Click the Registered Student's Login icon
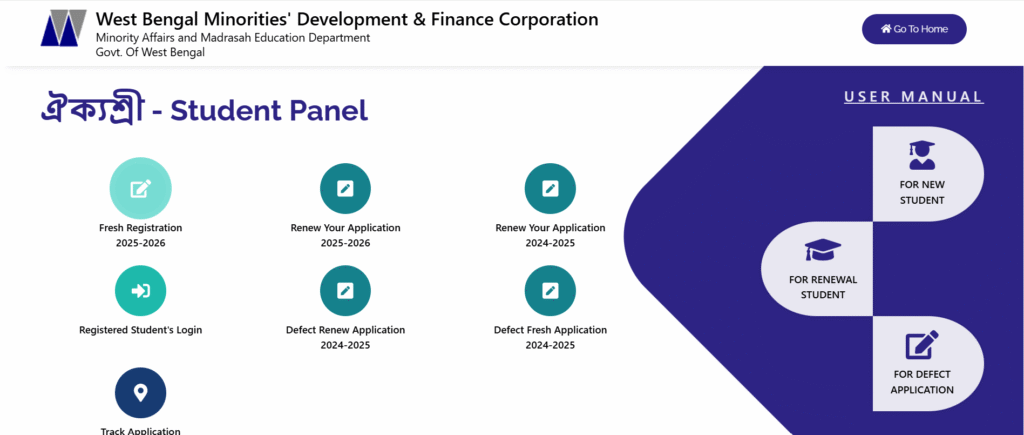The width and height of the screenshot is (1024, 435). 140,291
